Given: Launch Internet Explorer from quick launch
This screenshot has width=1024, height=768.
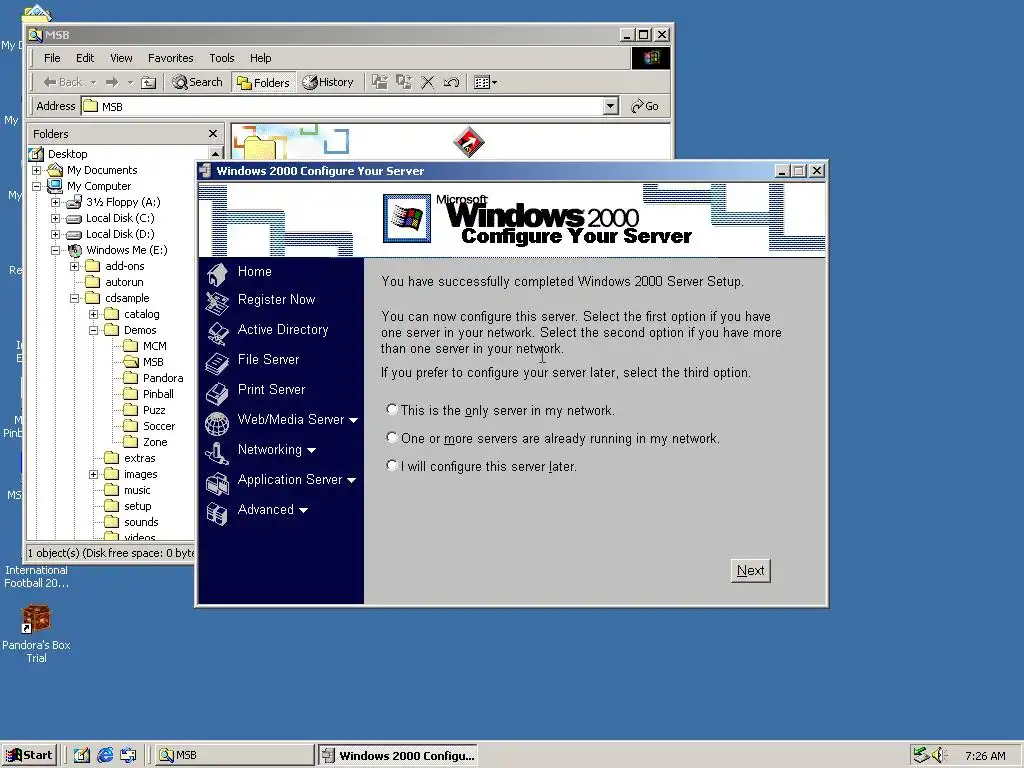Looking at the screenshot, I should pyautogui.click(x=105, y=755).
